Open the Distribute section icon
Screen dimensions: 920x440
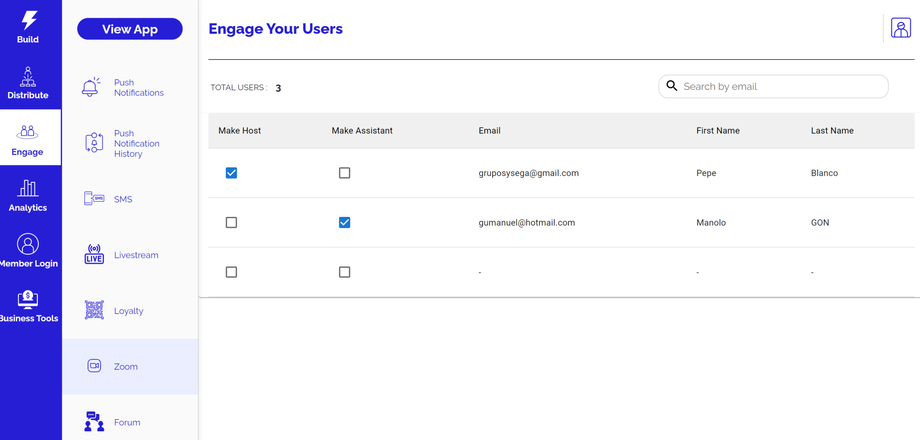tap(28, 76)
